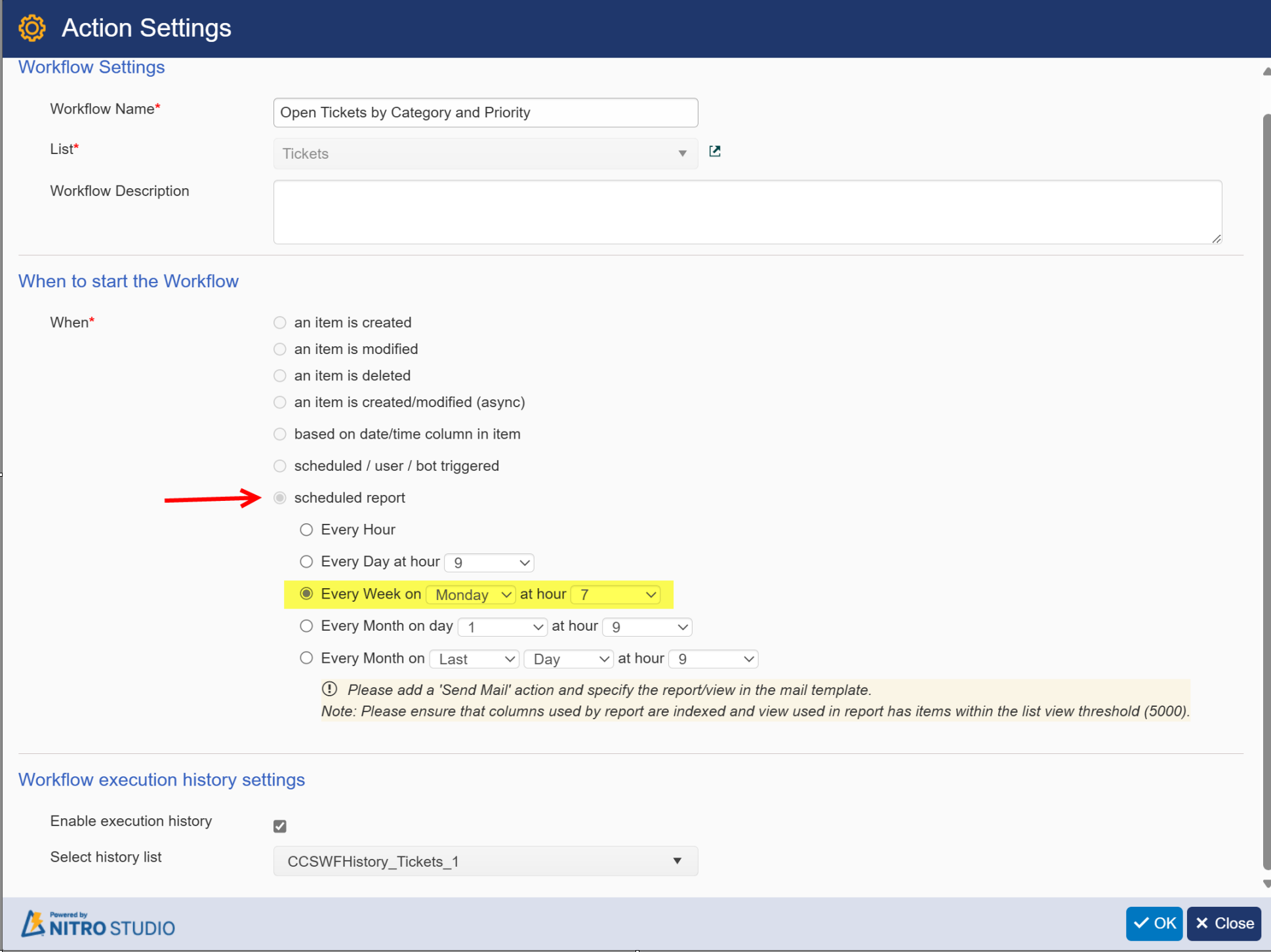Open hour dropdown for Every Month on day

[647, 627]
